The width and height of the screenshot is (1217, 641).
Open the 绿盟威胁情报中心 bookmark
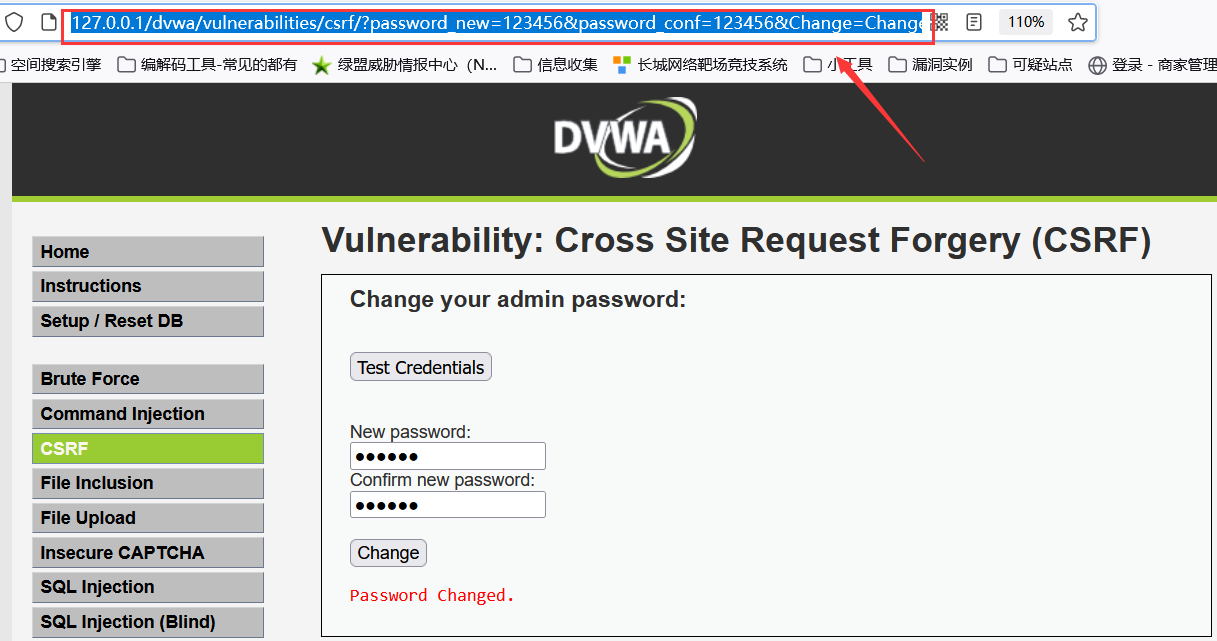click(x=405, y=65)
